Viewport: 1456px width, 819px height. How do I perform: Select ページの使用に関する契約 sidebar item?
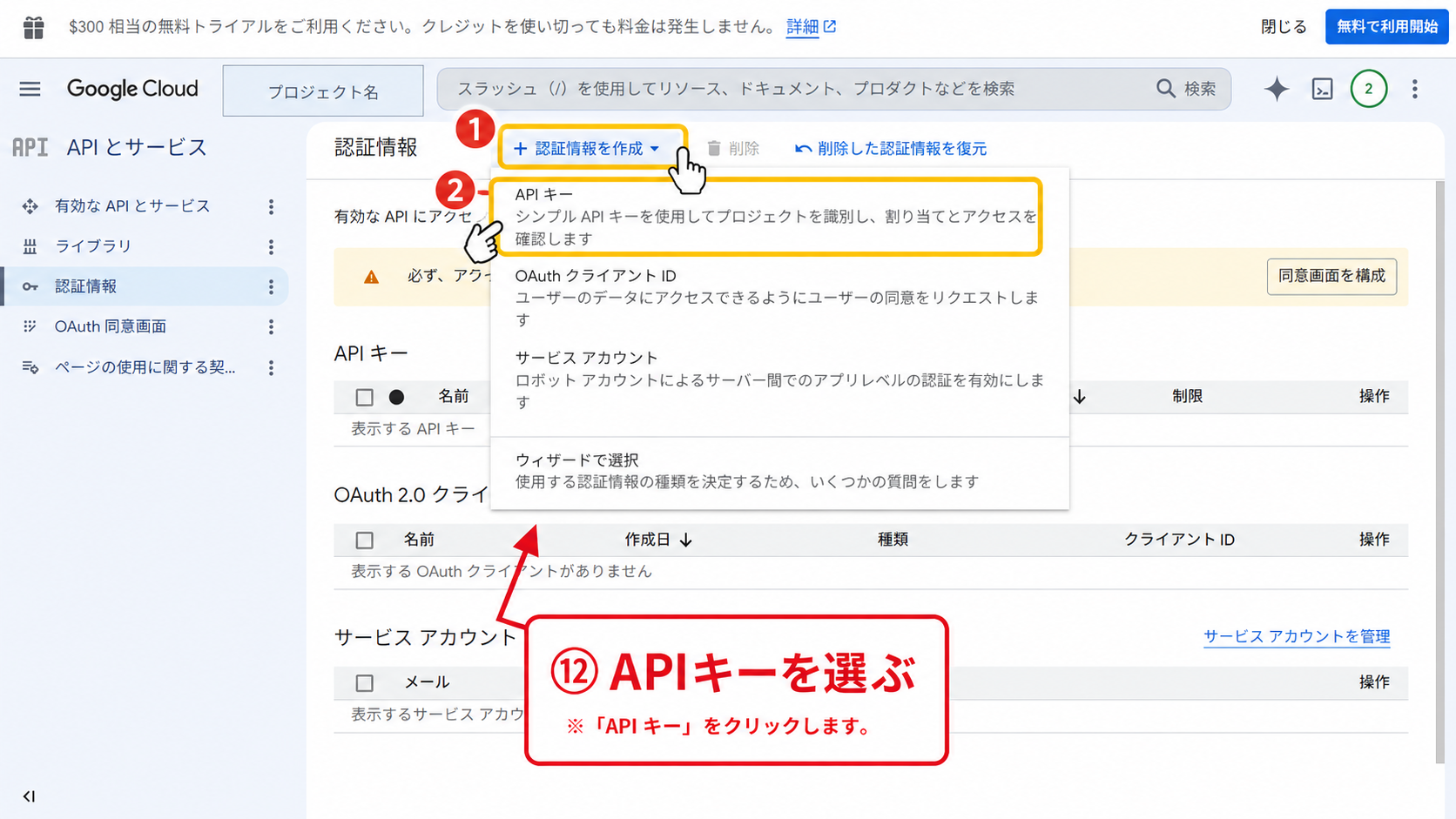point(145,367)
